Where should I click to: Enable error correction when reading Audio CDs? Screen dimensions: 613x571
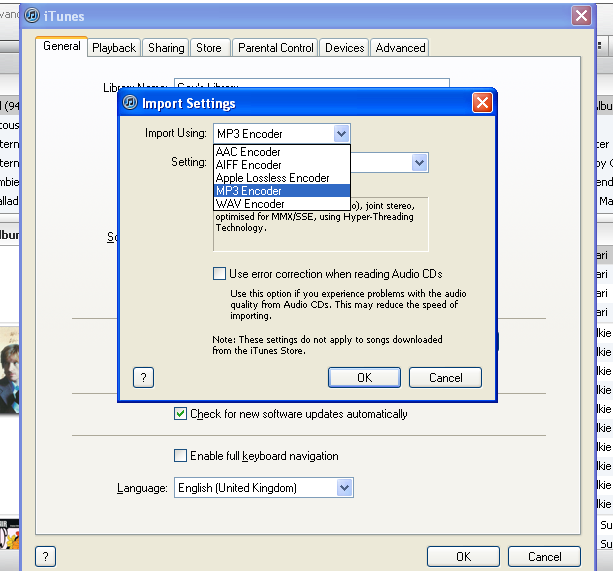219,274
